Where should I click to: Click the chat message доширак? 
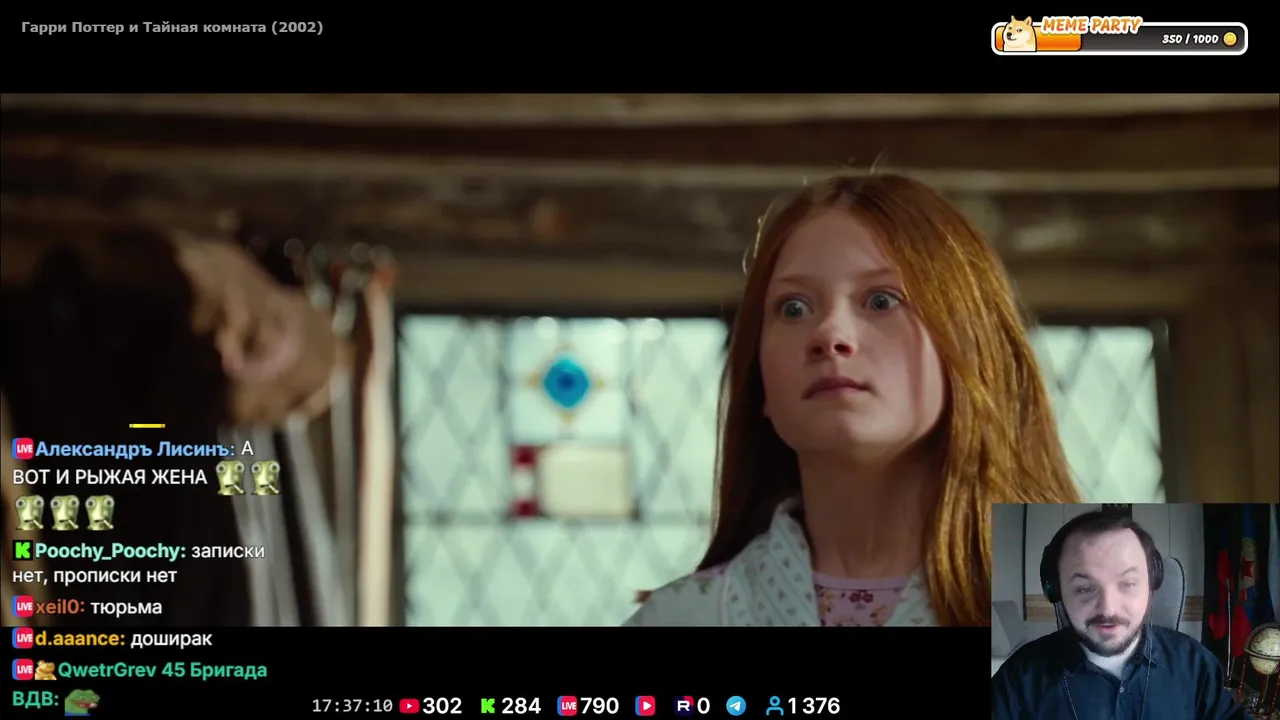pyautogui.click(x=171, y=639)
